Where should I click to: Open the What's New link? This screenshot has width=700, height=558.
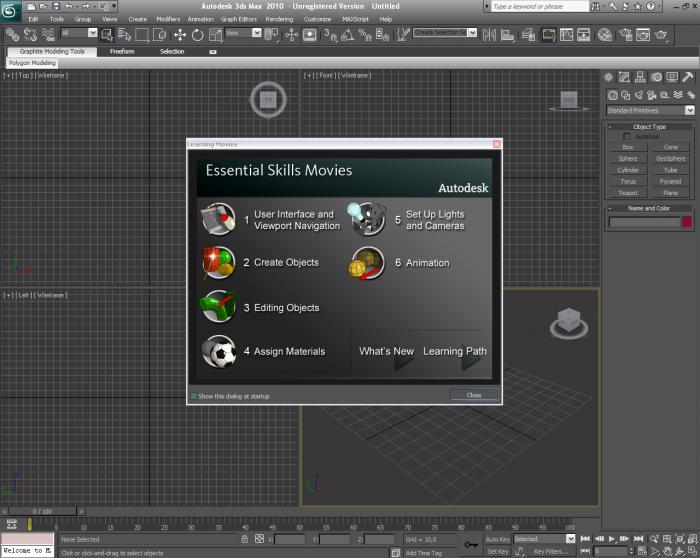(x=387, y=351)
